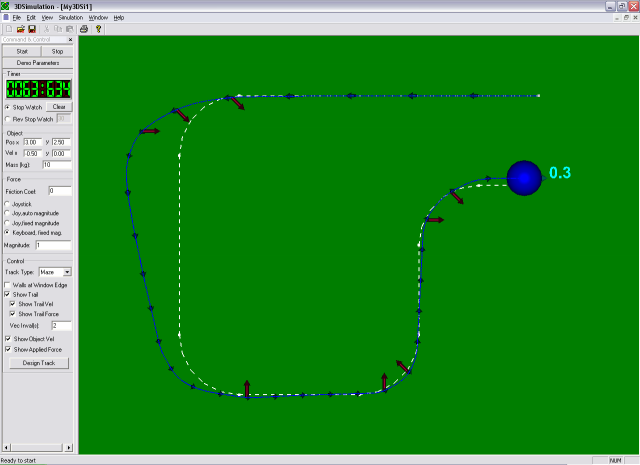Click the Cut scissors toolbar icon

tap(47, 29)
